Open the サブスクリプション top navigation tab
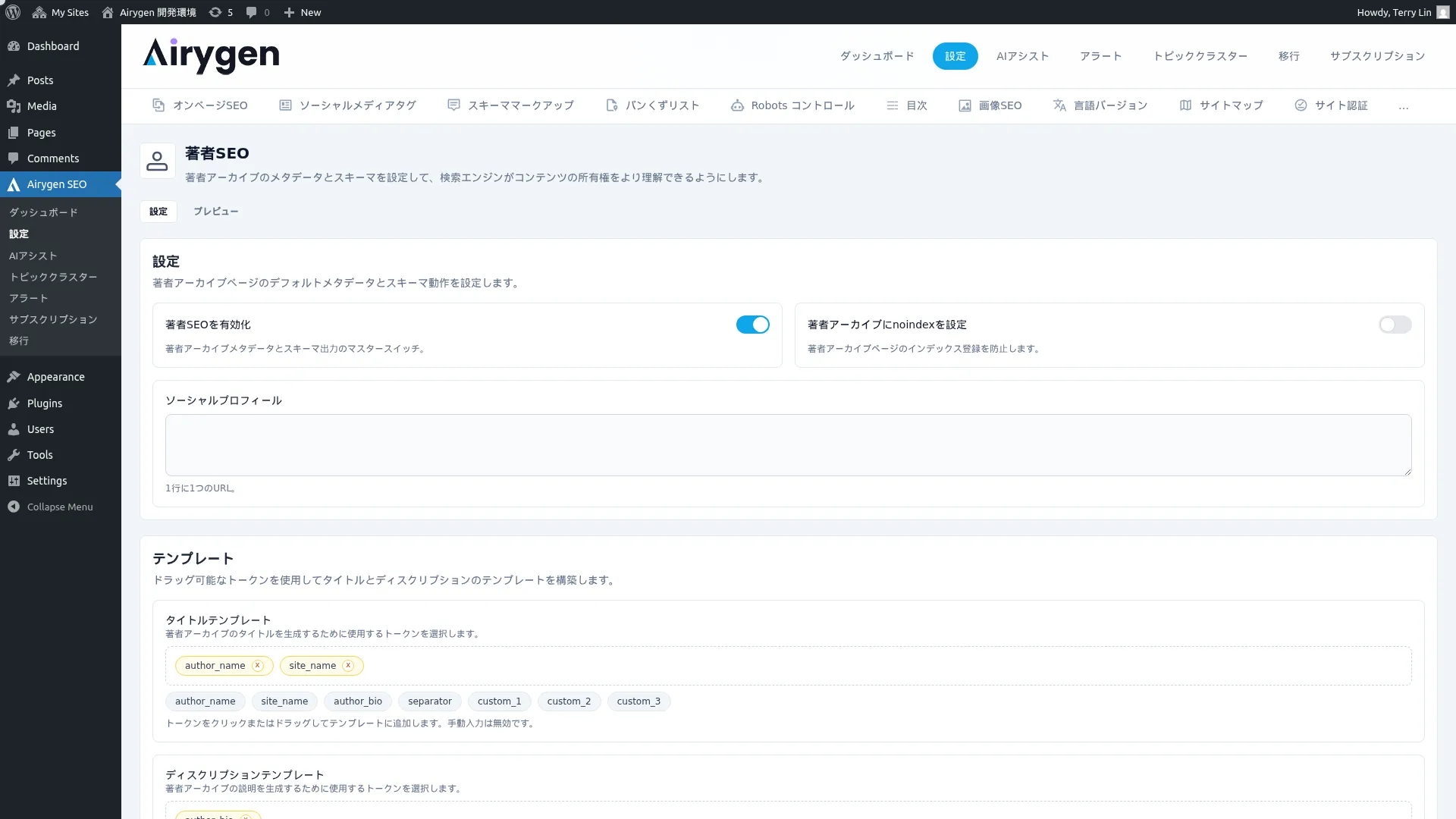This screenshot has width=1456, height=819. (1377, 56)
